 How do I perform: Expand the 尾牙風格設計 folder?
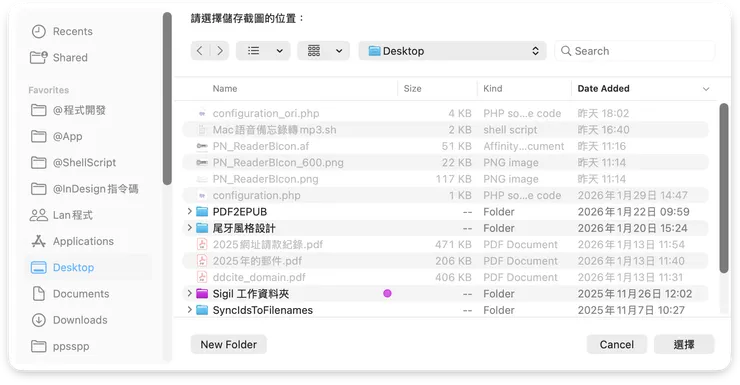click(189, 228)
